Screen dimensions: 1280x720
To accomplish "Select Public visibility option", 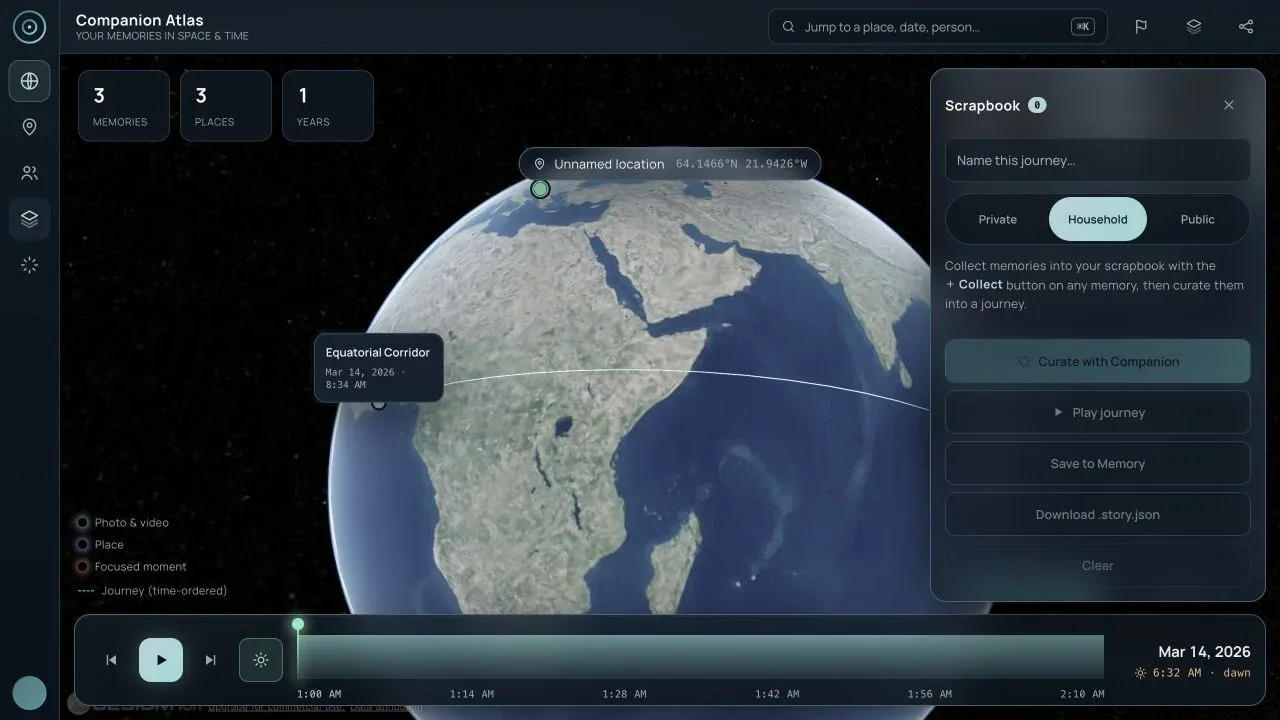I will pyautogui.click(x=1197, y=219).
